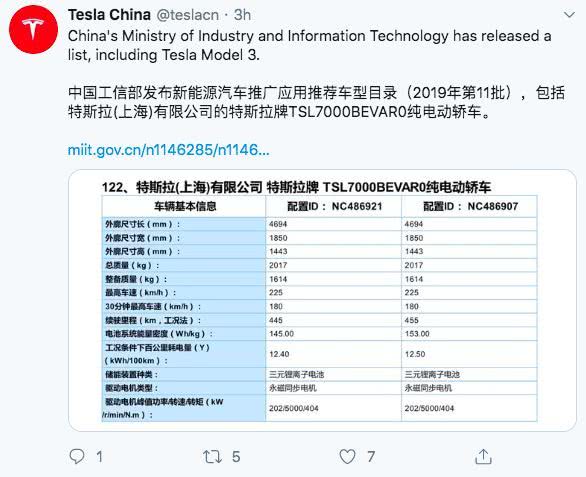Click the table title with TSL7000BEVAR0
The height and width of the screenshot is (477, 586).
(296, 187)
